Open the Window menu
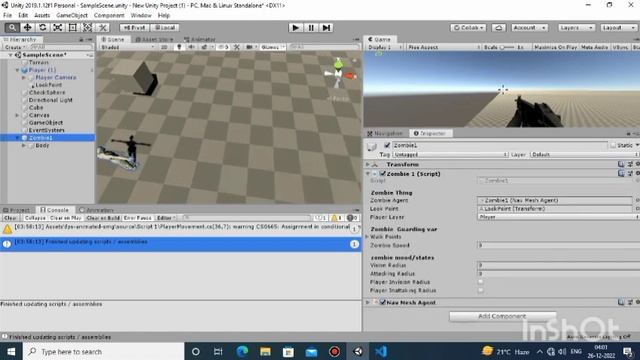 (x=141, y=15)
